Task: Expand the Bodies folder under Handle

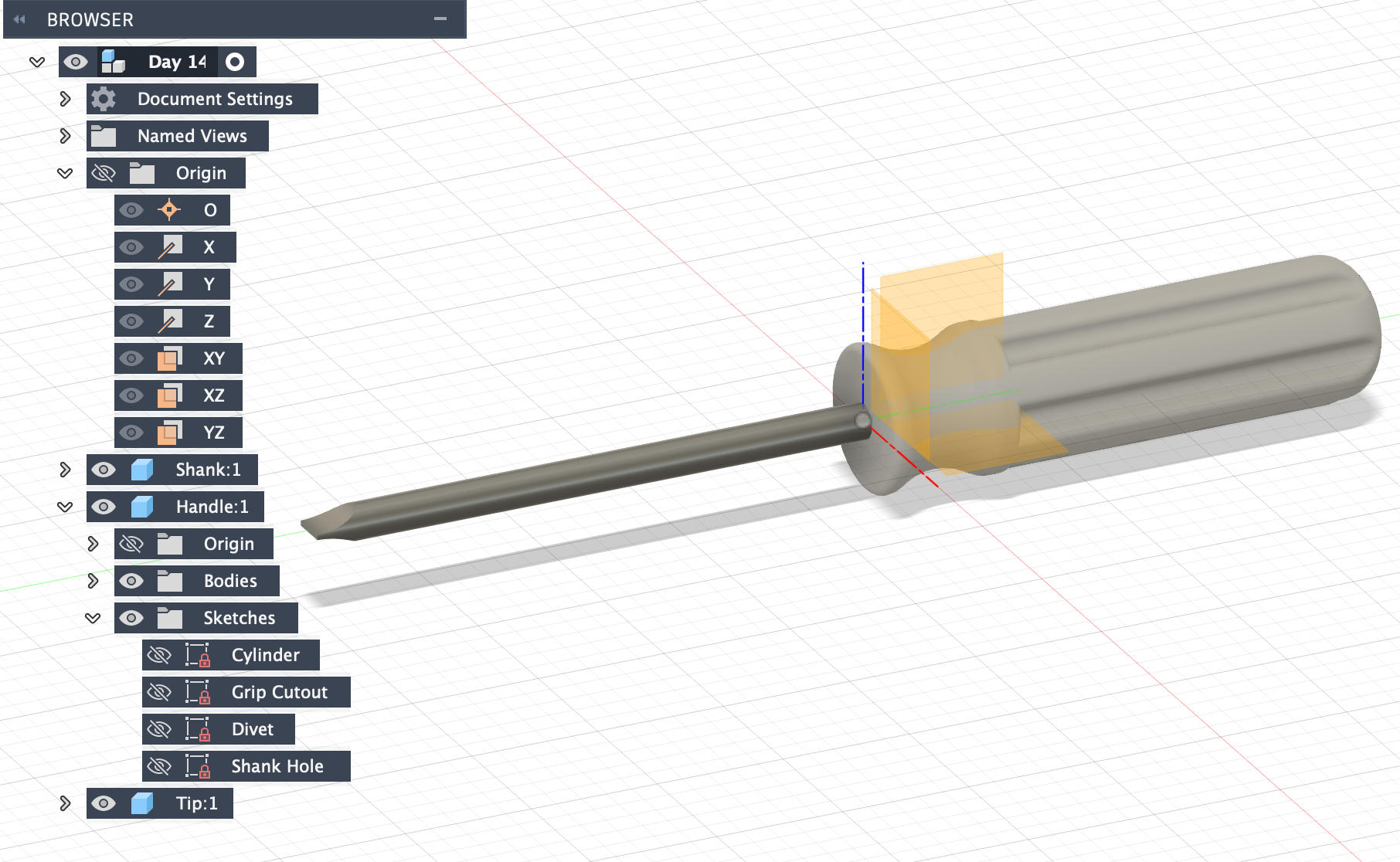Action: [x=93, y=581]
